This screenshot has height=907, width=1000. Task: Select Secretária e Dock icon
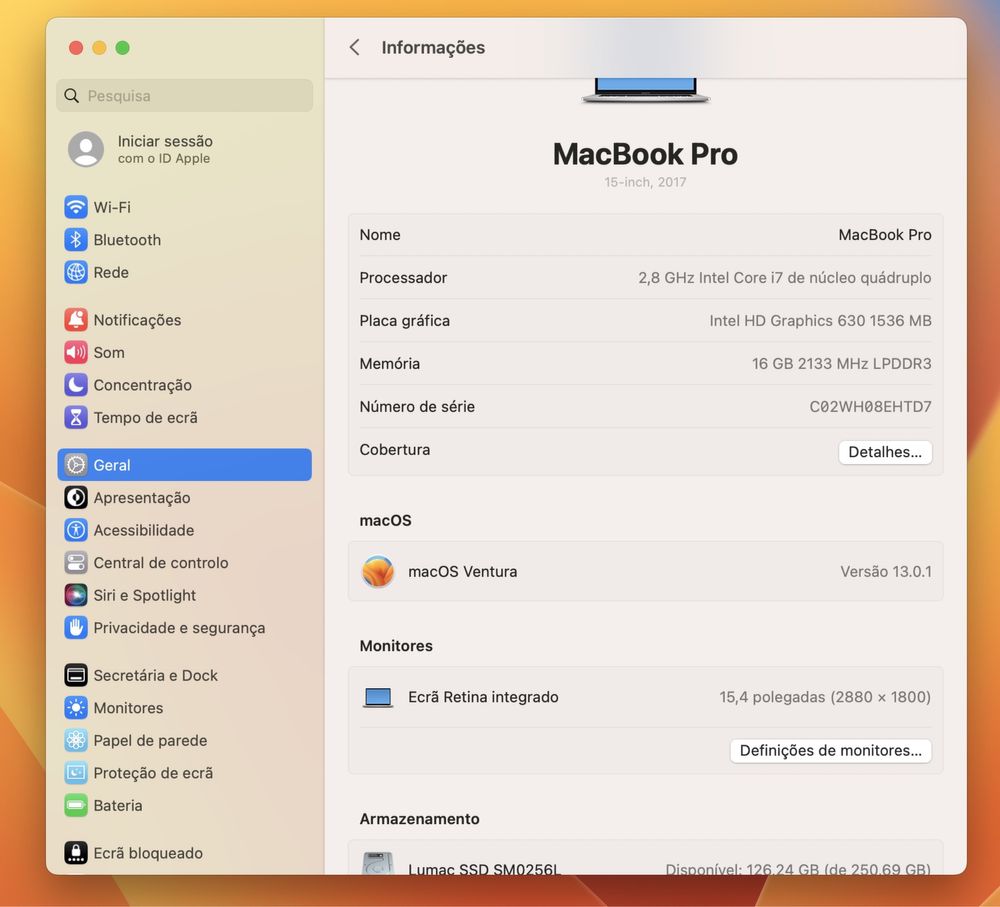pyautogui.click(x=76, y=675)
